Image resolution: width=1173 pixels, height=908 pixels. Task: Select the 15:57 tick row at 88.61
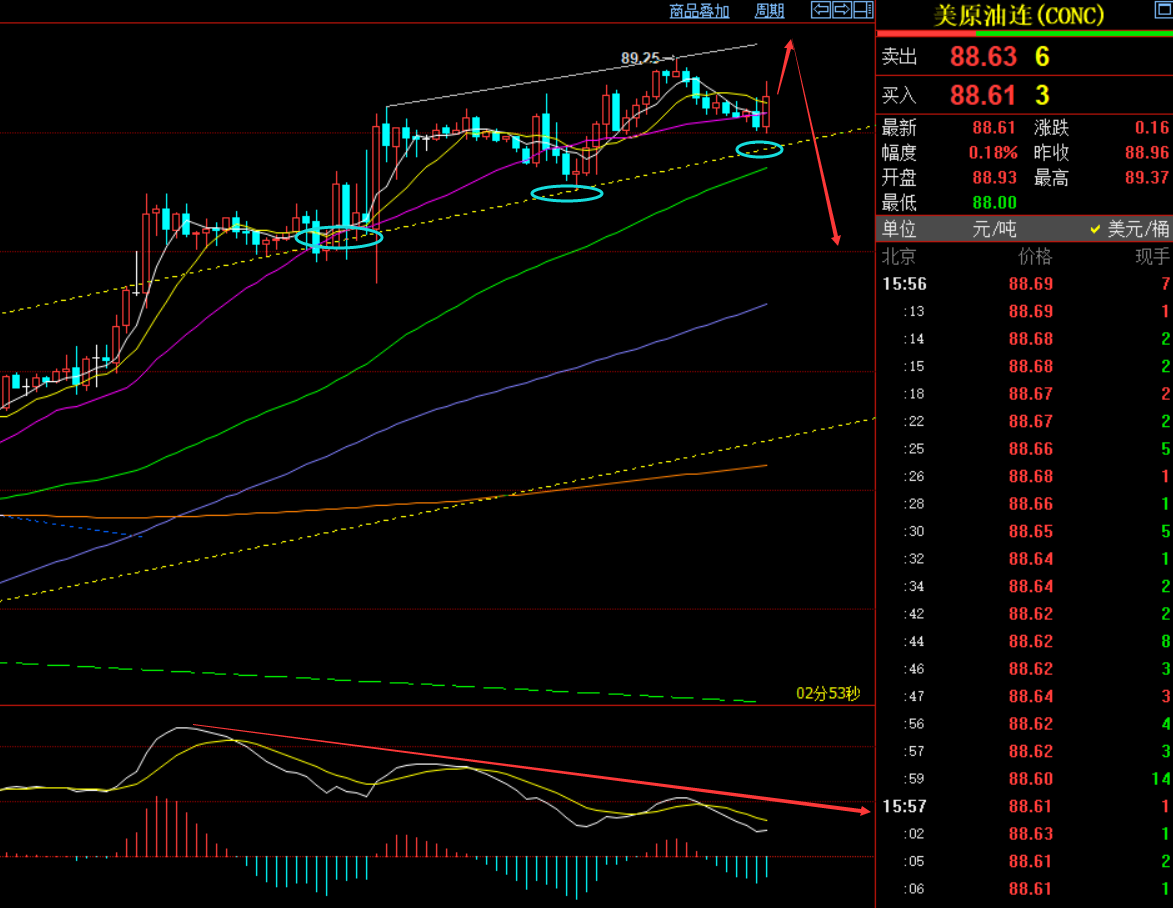[1025, 806]
